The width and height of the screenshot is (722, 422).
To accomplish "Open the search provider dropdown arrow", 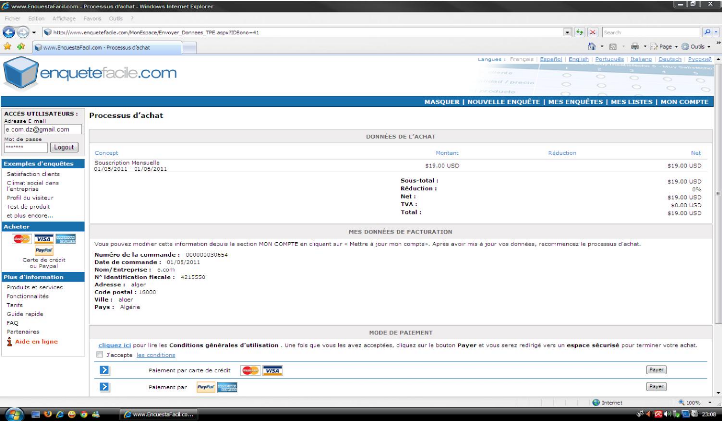I will click(716, 32).
